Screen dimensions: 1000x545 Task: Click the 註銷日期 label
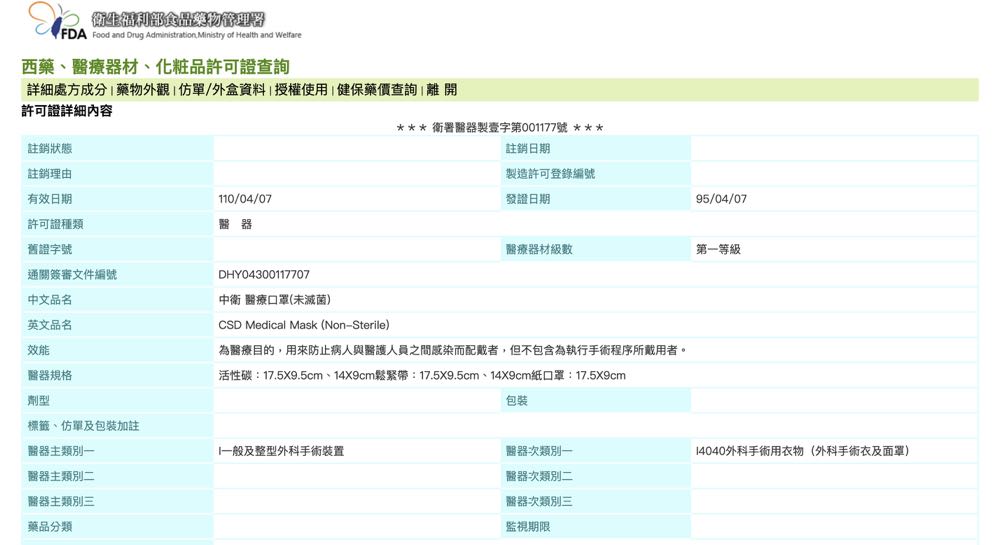pos(527,149)
